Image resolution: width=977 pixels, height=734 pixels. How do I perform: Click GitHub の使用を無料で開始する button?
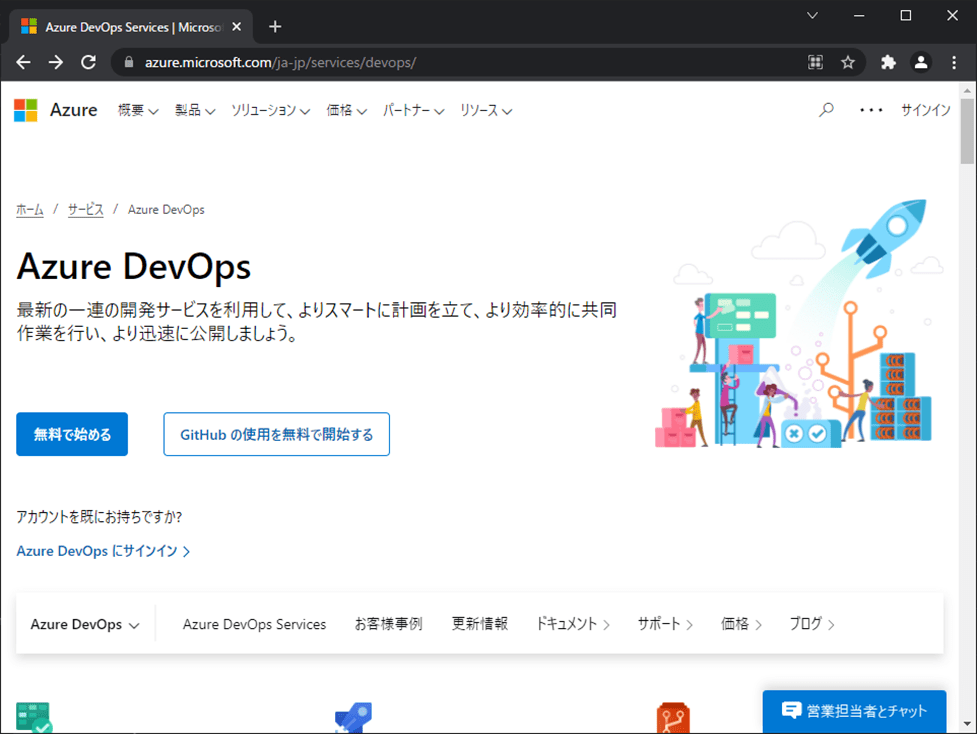click(277, 434)
